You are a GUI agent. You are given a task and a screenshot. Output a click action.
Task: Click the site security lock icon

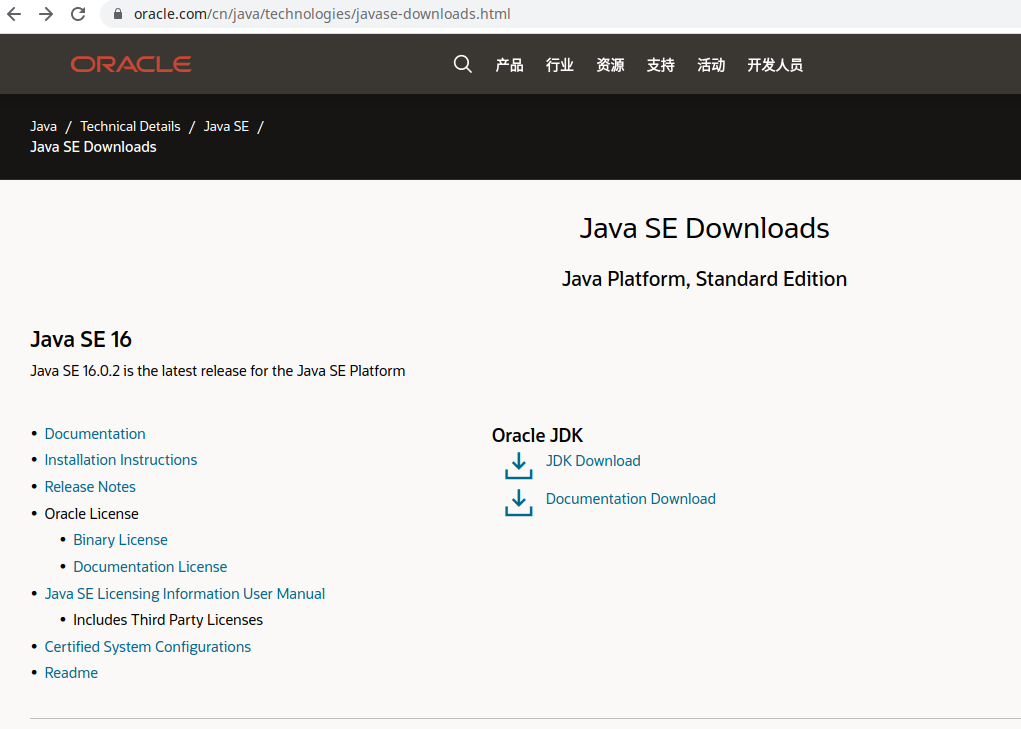point(116,14)
